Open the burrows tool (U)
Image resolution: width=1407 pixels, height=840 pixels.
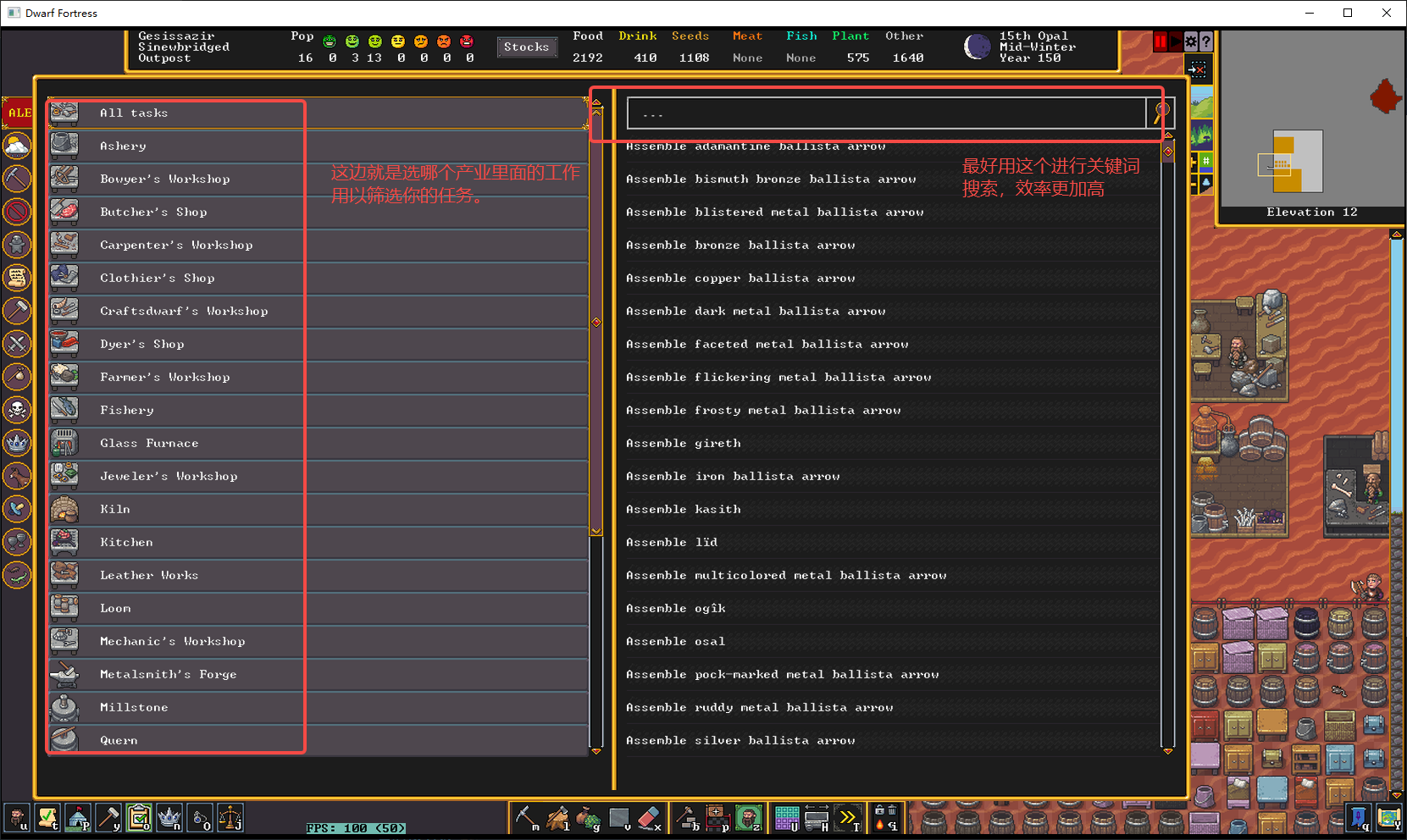pos(787,819)
